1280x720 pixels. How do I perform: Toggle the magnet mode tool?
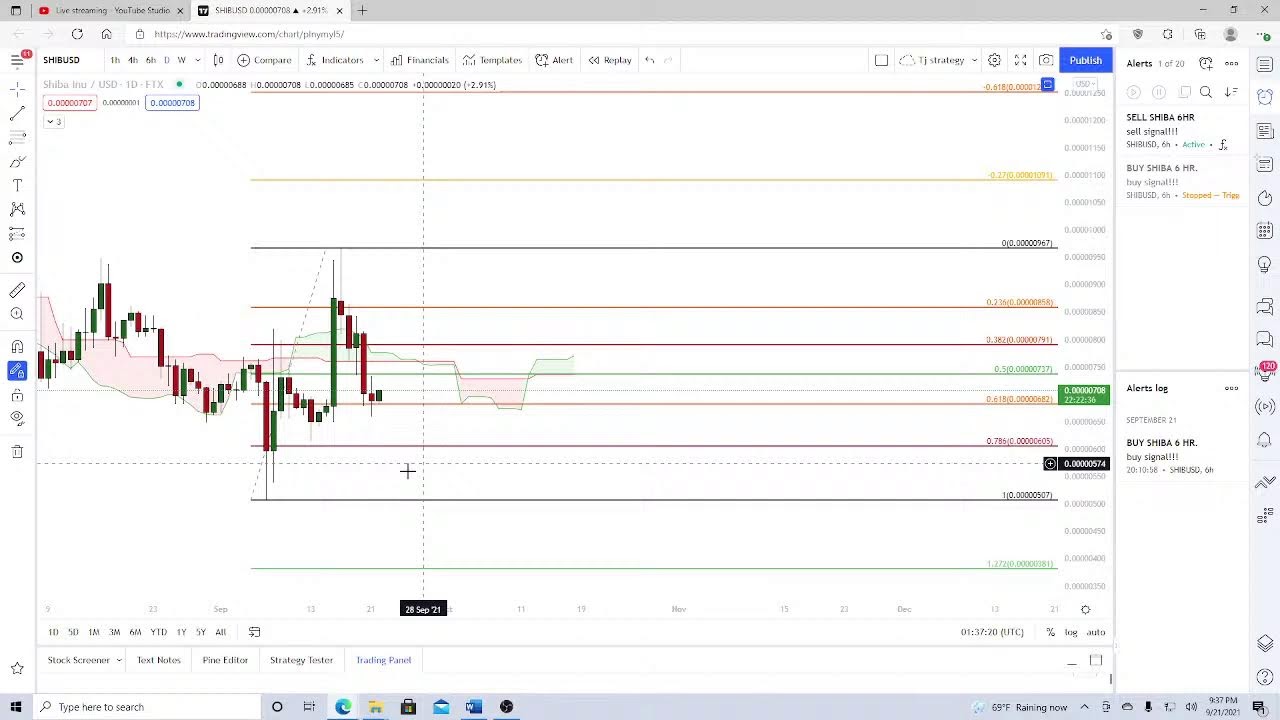(17, 347)
